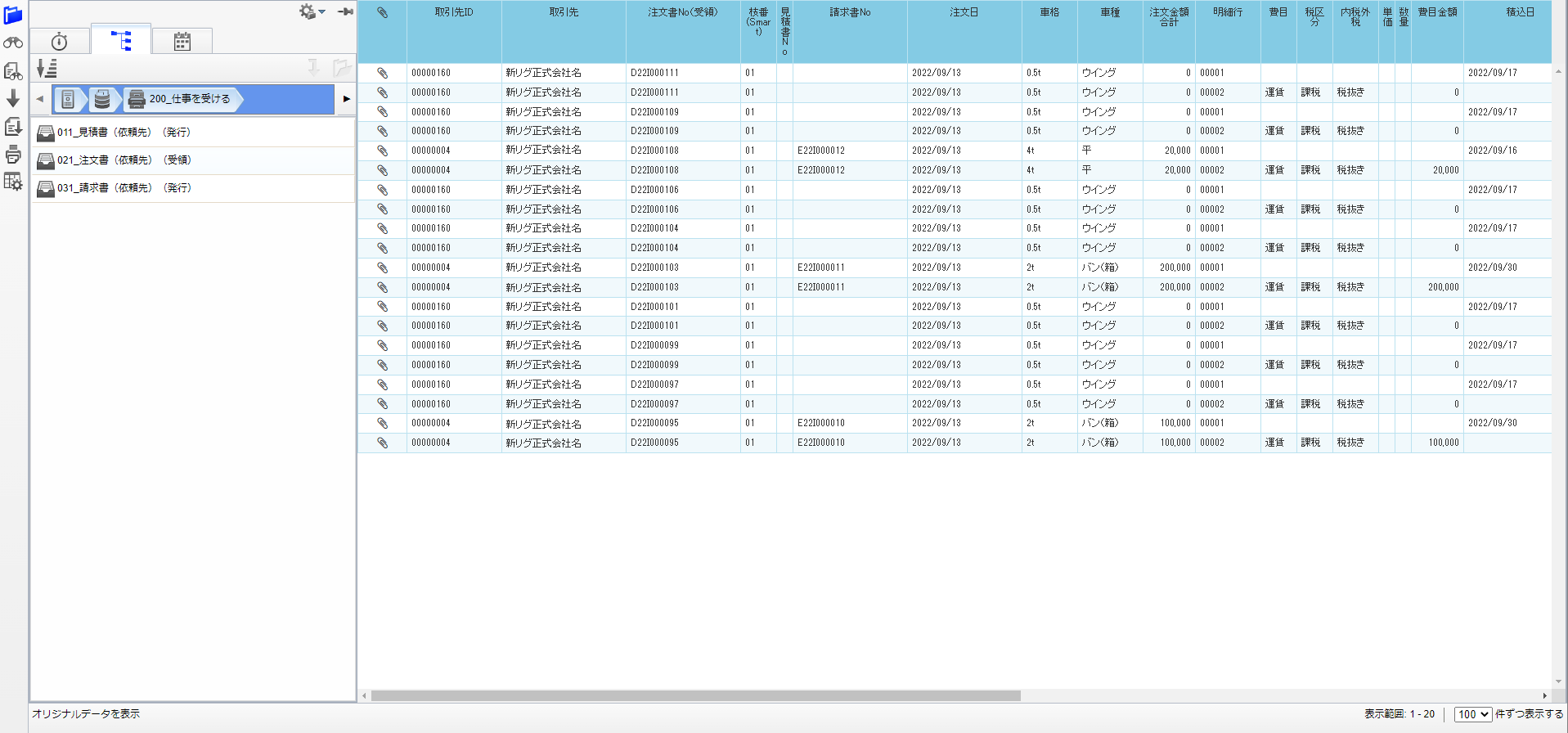Click paperclip in first D22I000101 row

[382, 307]
